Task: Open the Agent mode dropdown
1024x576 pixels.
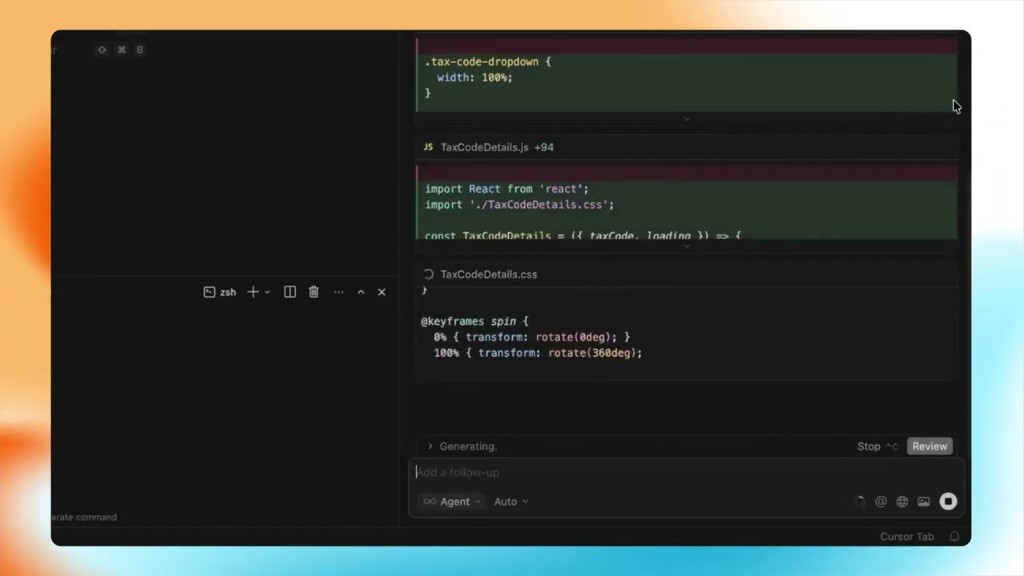Action: tap(455, 501)
